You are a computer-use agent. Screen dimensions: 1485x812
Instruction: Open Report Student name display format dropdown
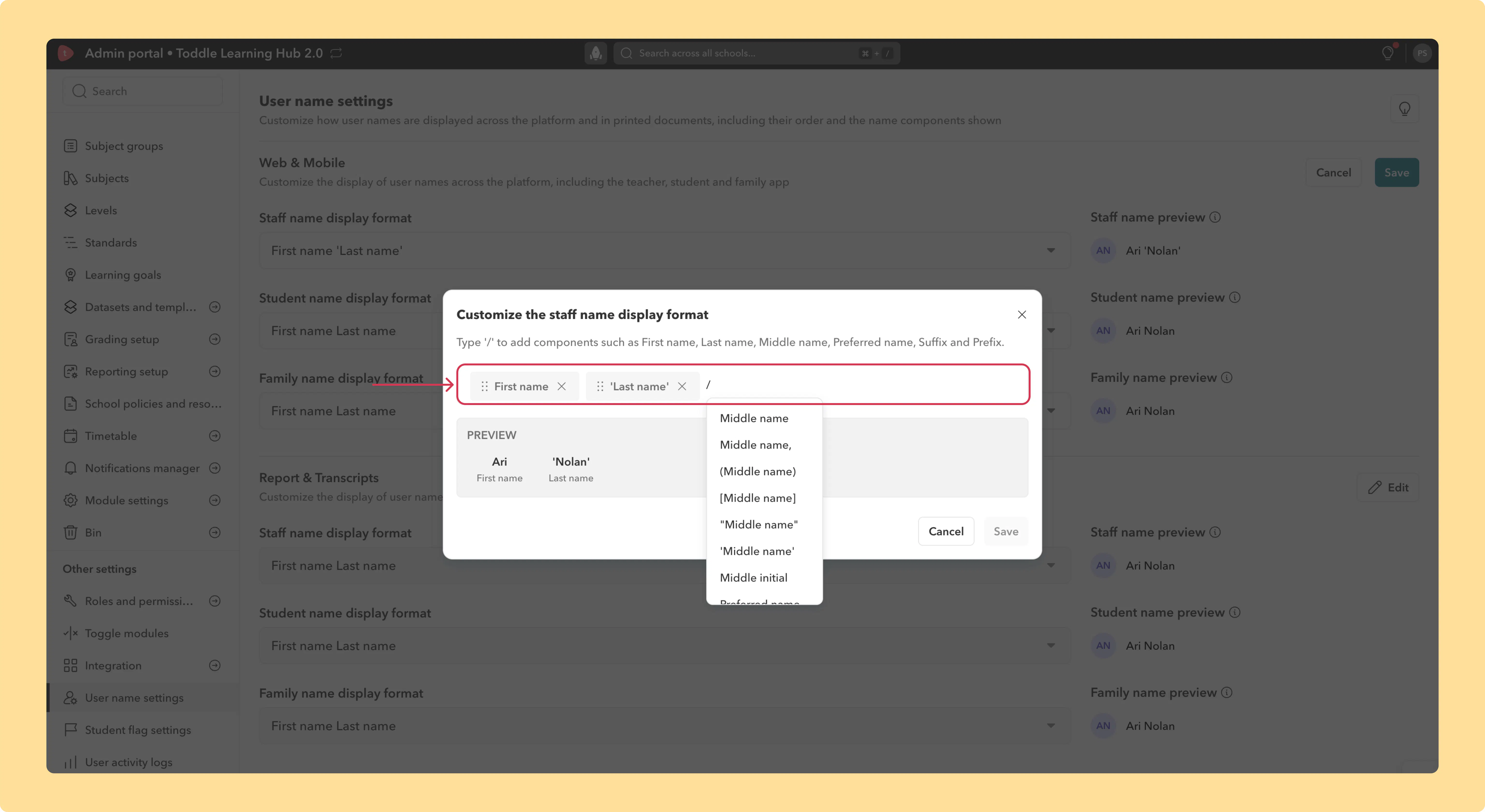(x=664, y=645)
